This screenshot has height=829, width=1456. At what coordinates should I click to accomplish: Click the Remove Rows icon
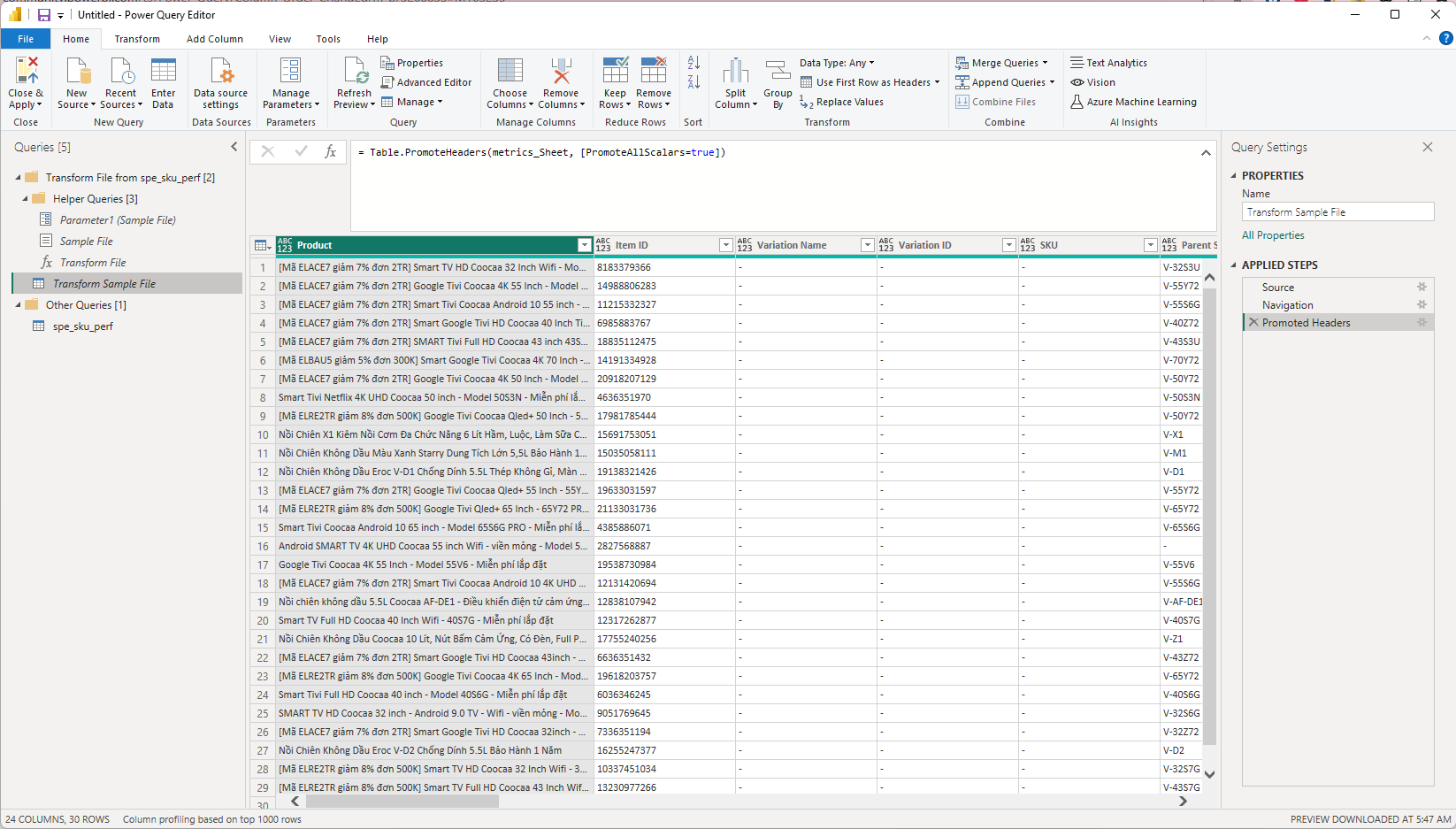click(x=654, y=71)
